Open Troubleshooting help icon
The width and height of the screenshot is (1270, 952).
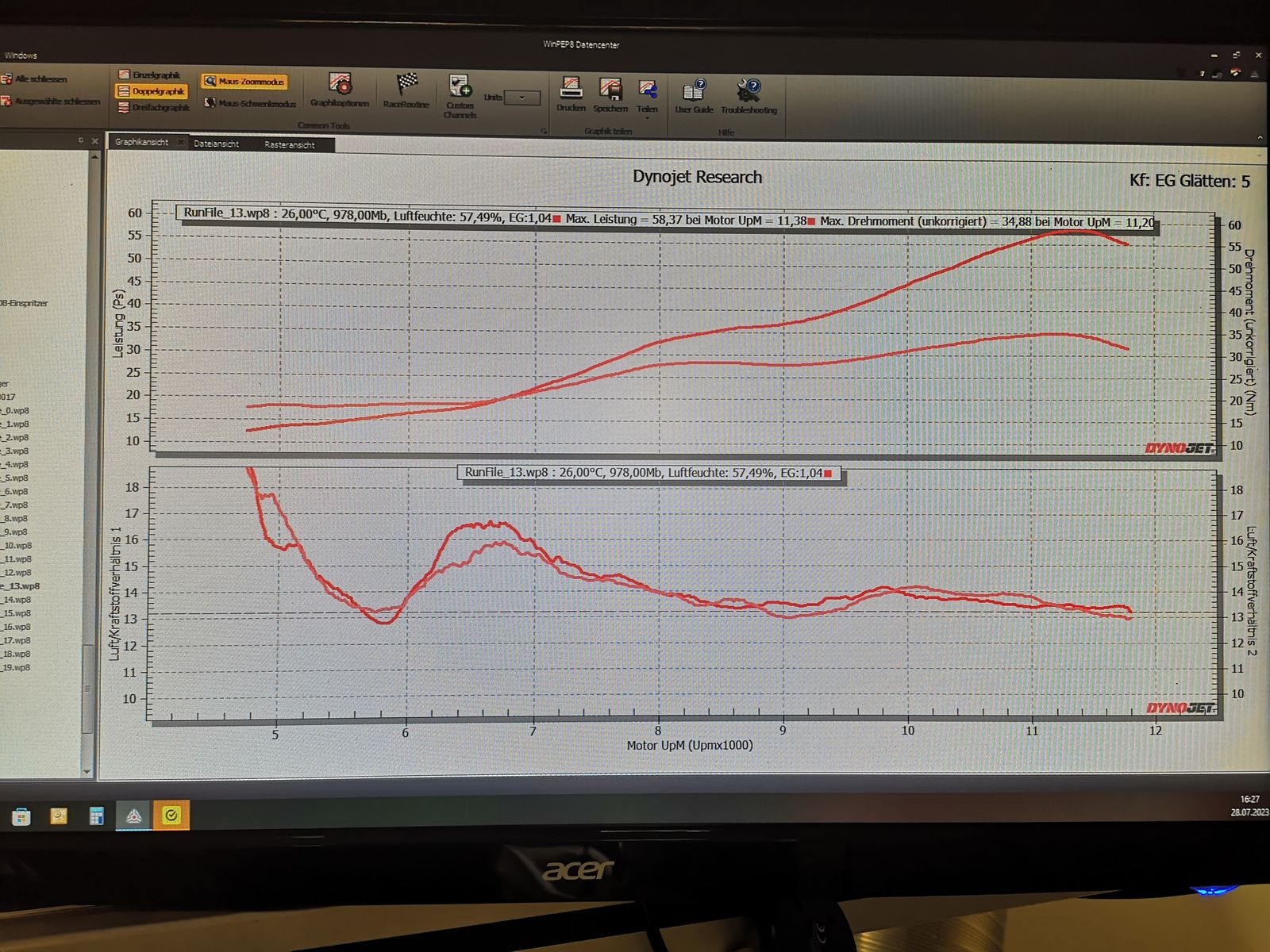(x=749, y=90)
